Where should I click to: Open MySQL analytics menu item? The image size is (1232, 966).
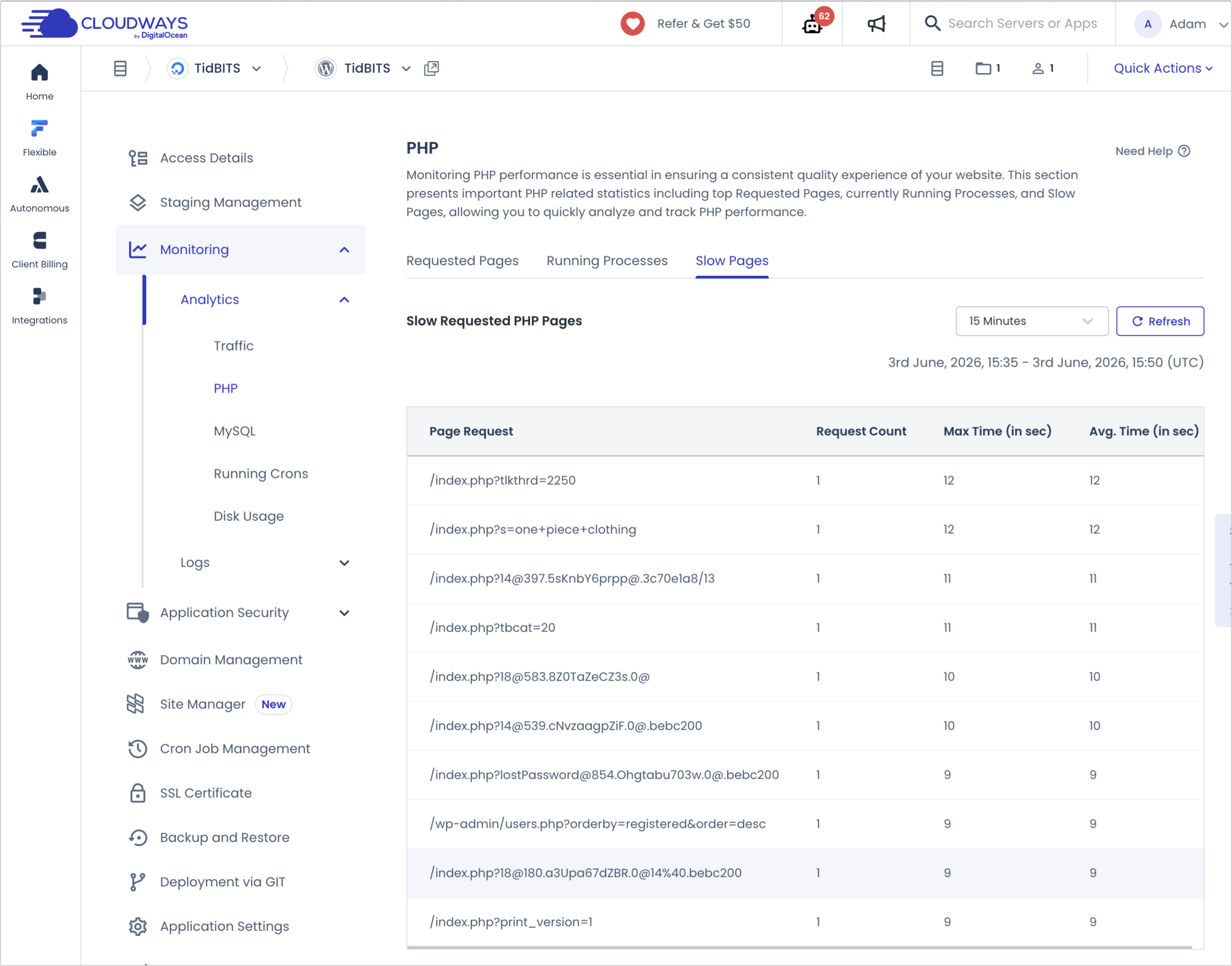235,431
